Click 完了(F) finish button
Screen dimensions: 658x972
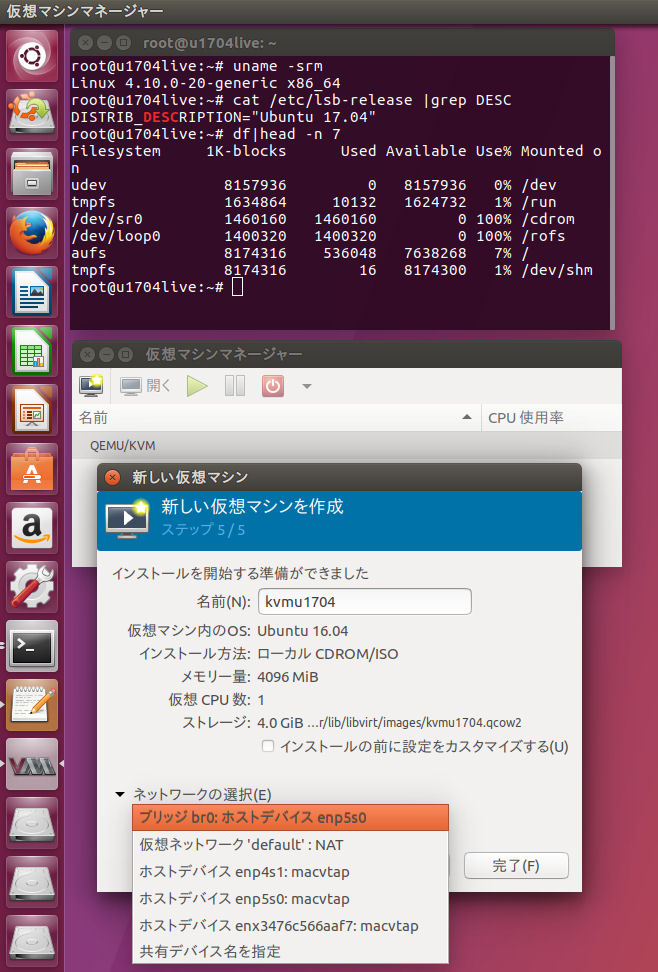coord(516,865)
